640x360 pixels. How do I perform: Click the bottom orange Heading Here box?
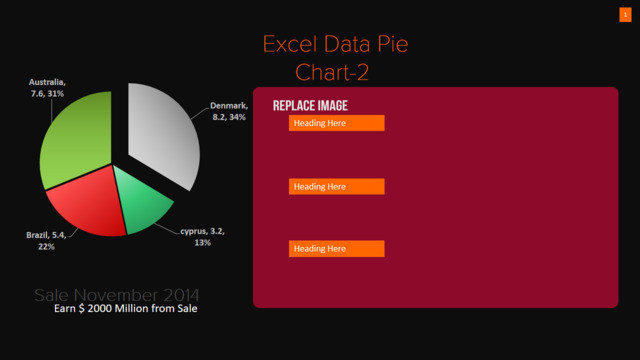point(336,249)
